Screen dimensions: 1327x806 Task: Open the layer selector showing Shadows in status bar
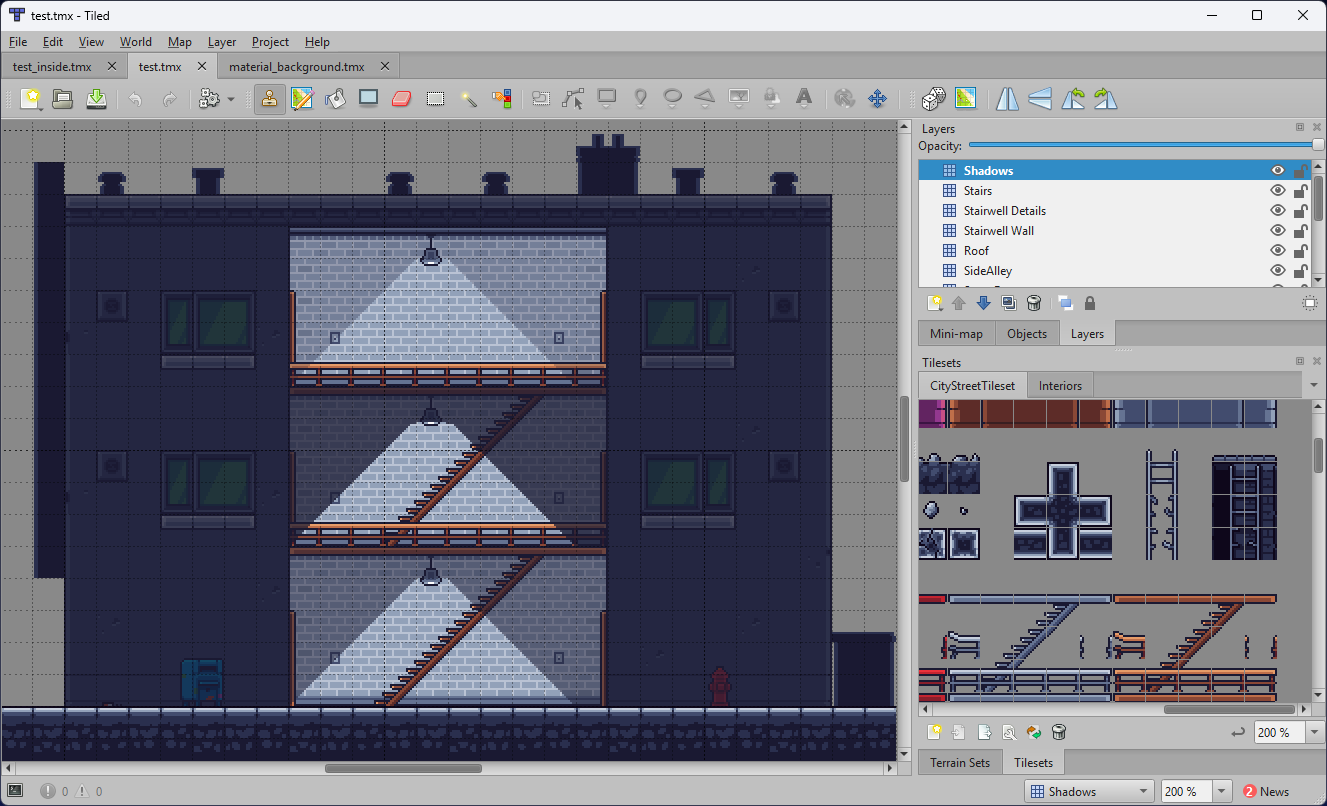[1089, 790]
